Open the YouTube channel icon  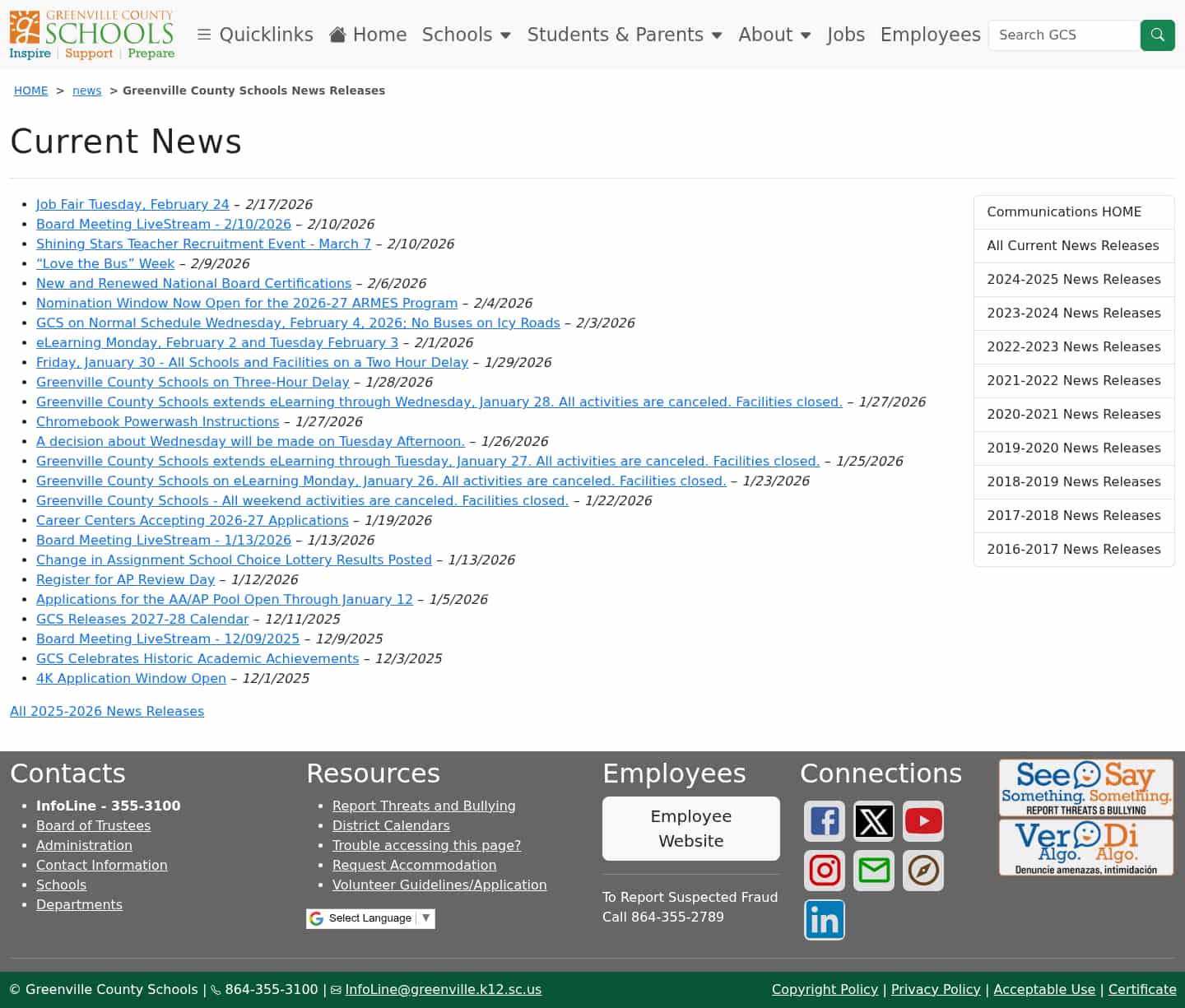[x=922, y=820]
